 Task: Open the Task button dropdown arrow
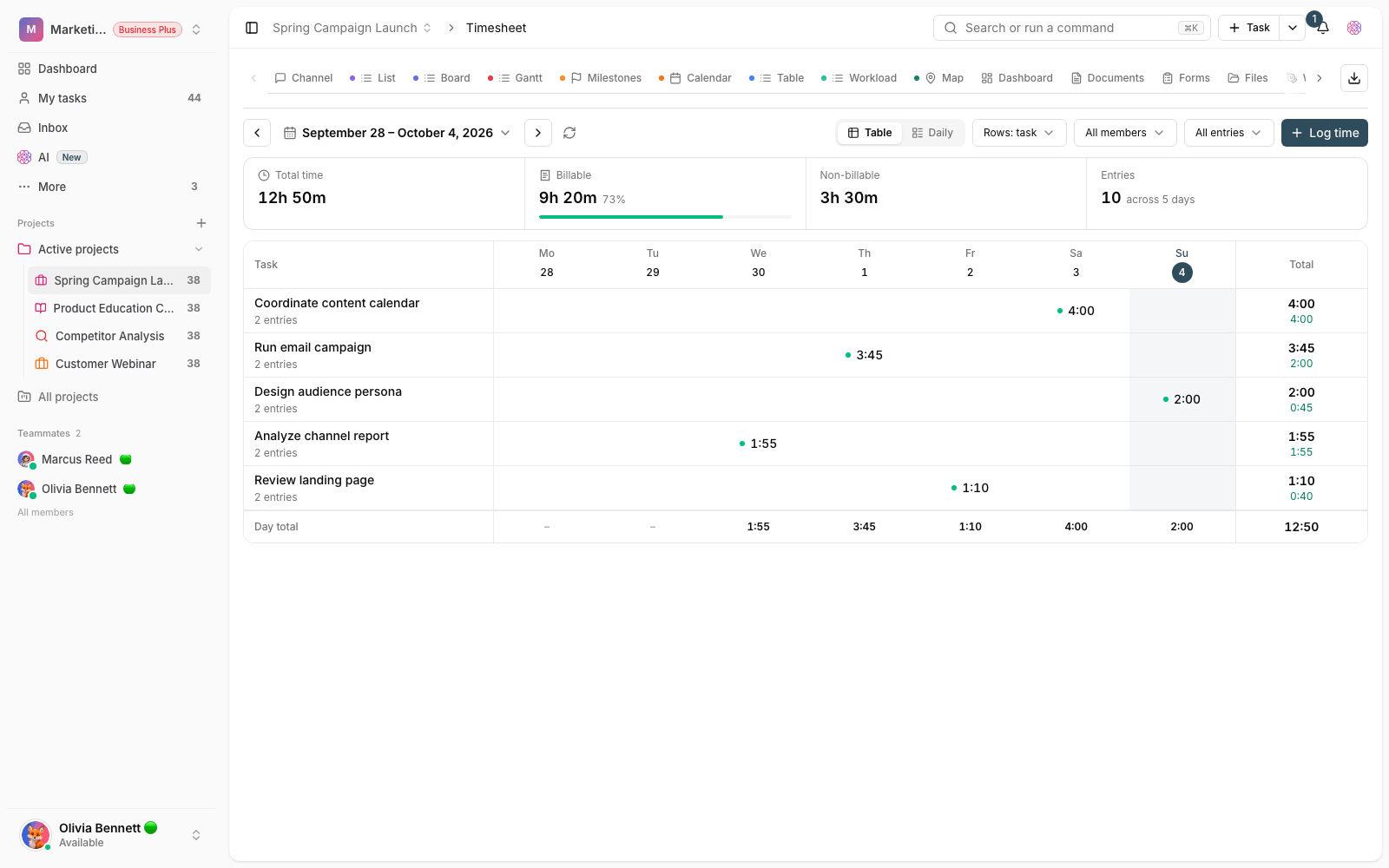1292,28
